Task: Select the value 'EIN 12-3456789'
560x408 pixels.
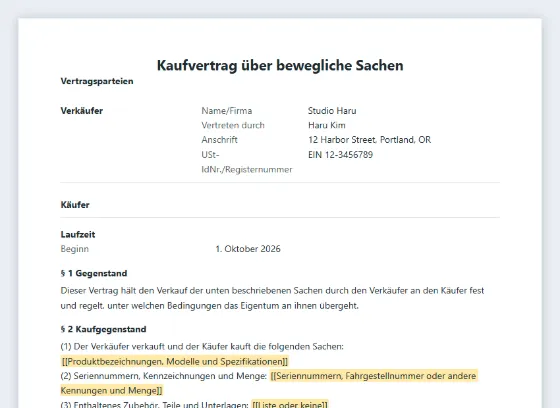Action: coord(340,155)
